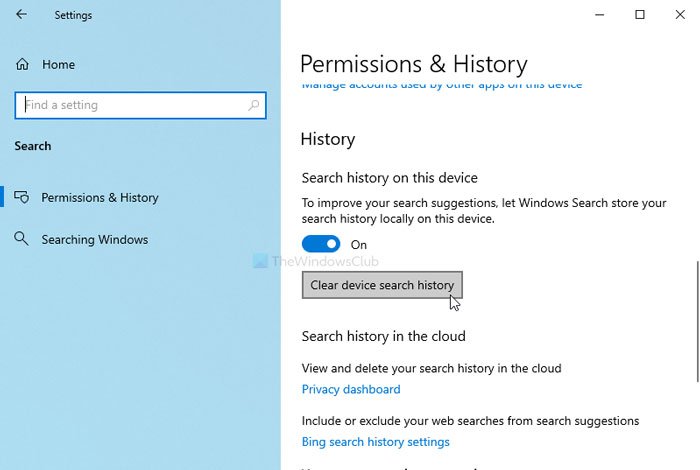Select Searching Windows in sidebar
This screenshot has width=700, height=470.
click(94, 240)
